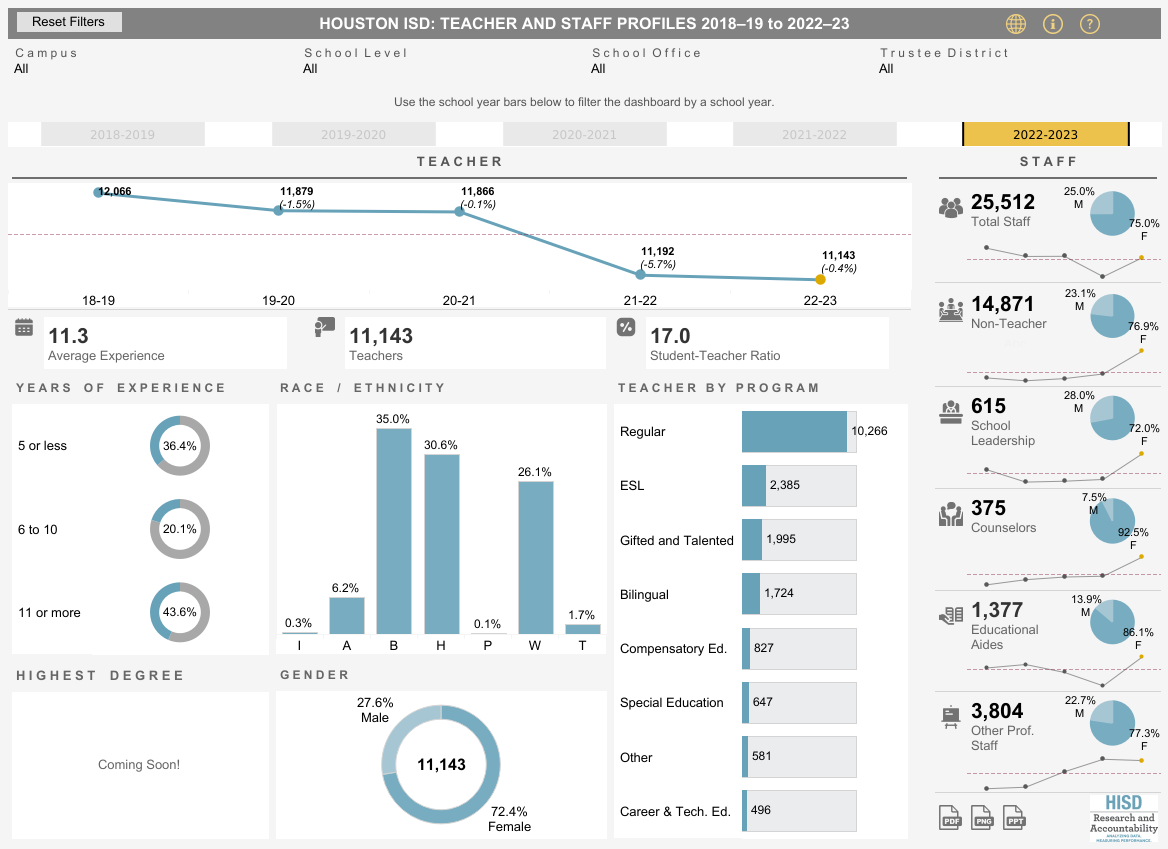Select the 2019-2020 school year bar
The height and width of the screenshot is (849, 1168).
pos(354,134)
